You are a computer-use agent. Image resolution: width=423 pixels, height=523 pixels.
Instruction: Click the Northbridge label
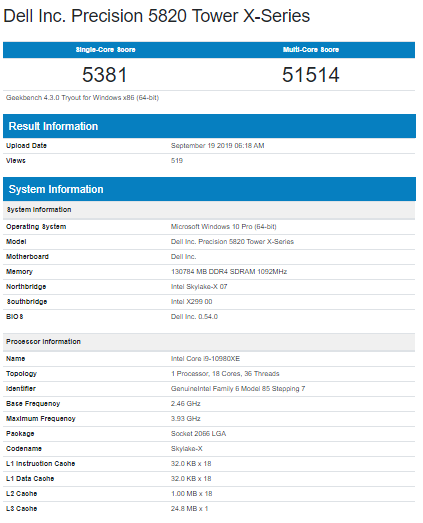26,287
